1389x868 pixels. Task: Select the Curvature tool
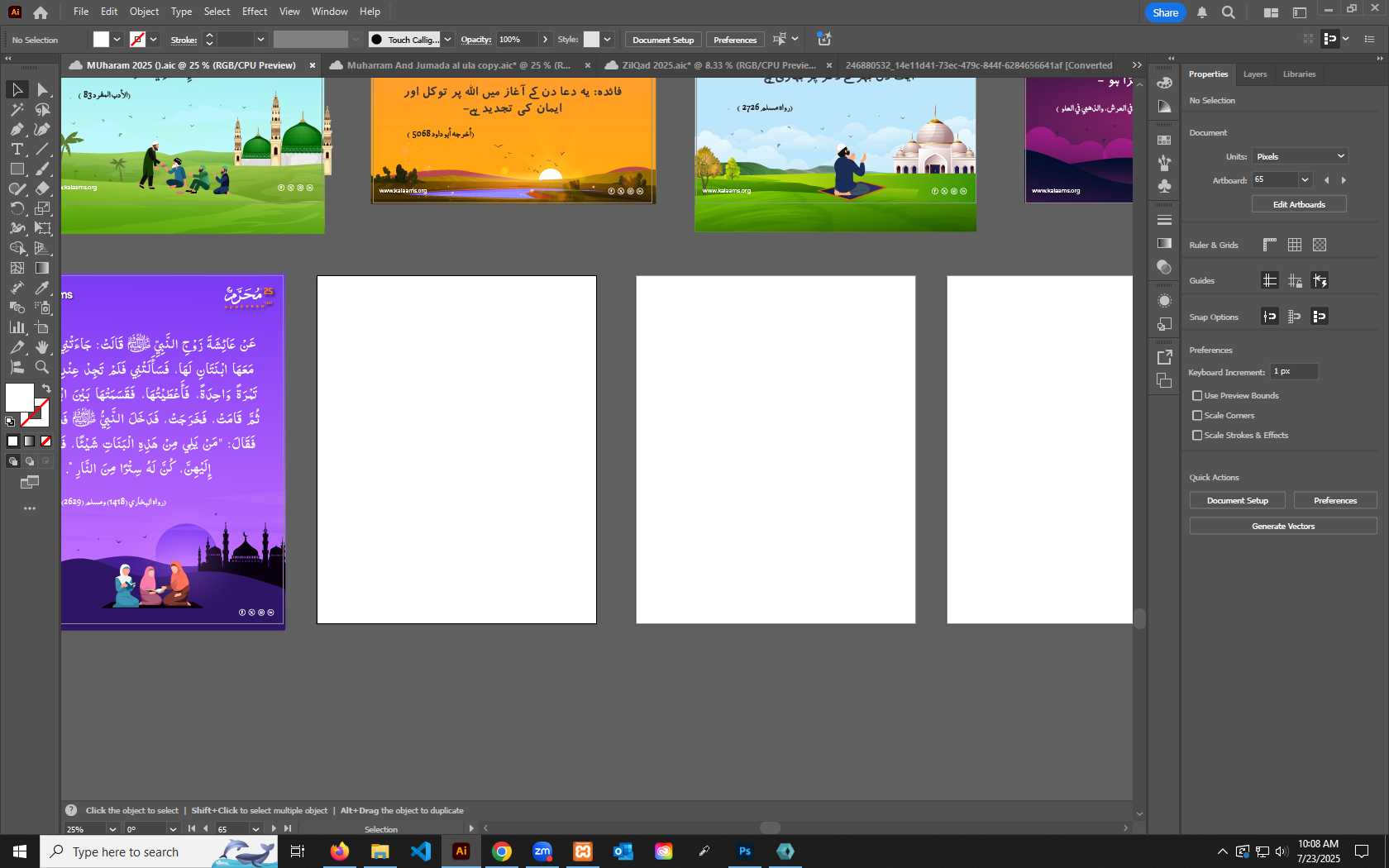point(43,129)
